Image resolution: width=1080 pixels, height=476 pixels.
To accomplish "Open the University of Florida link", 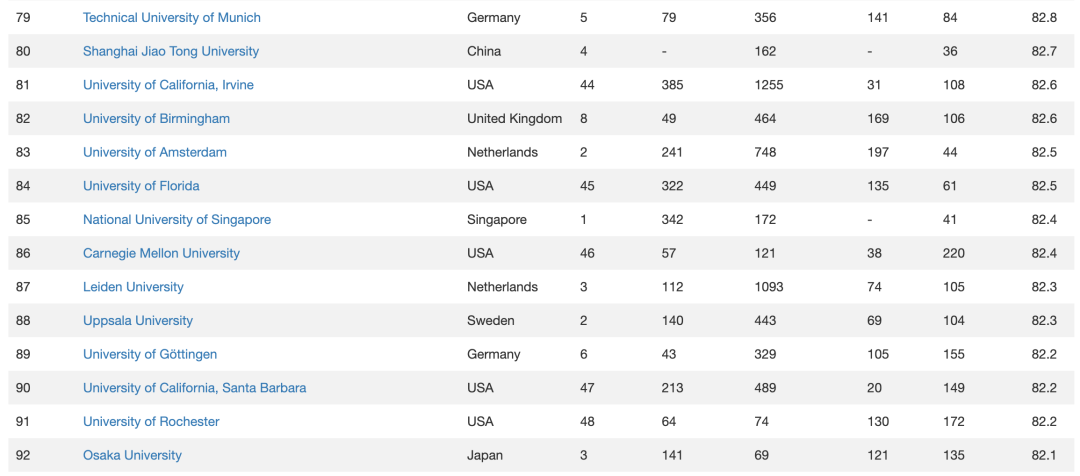I will [141, 187].
